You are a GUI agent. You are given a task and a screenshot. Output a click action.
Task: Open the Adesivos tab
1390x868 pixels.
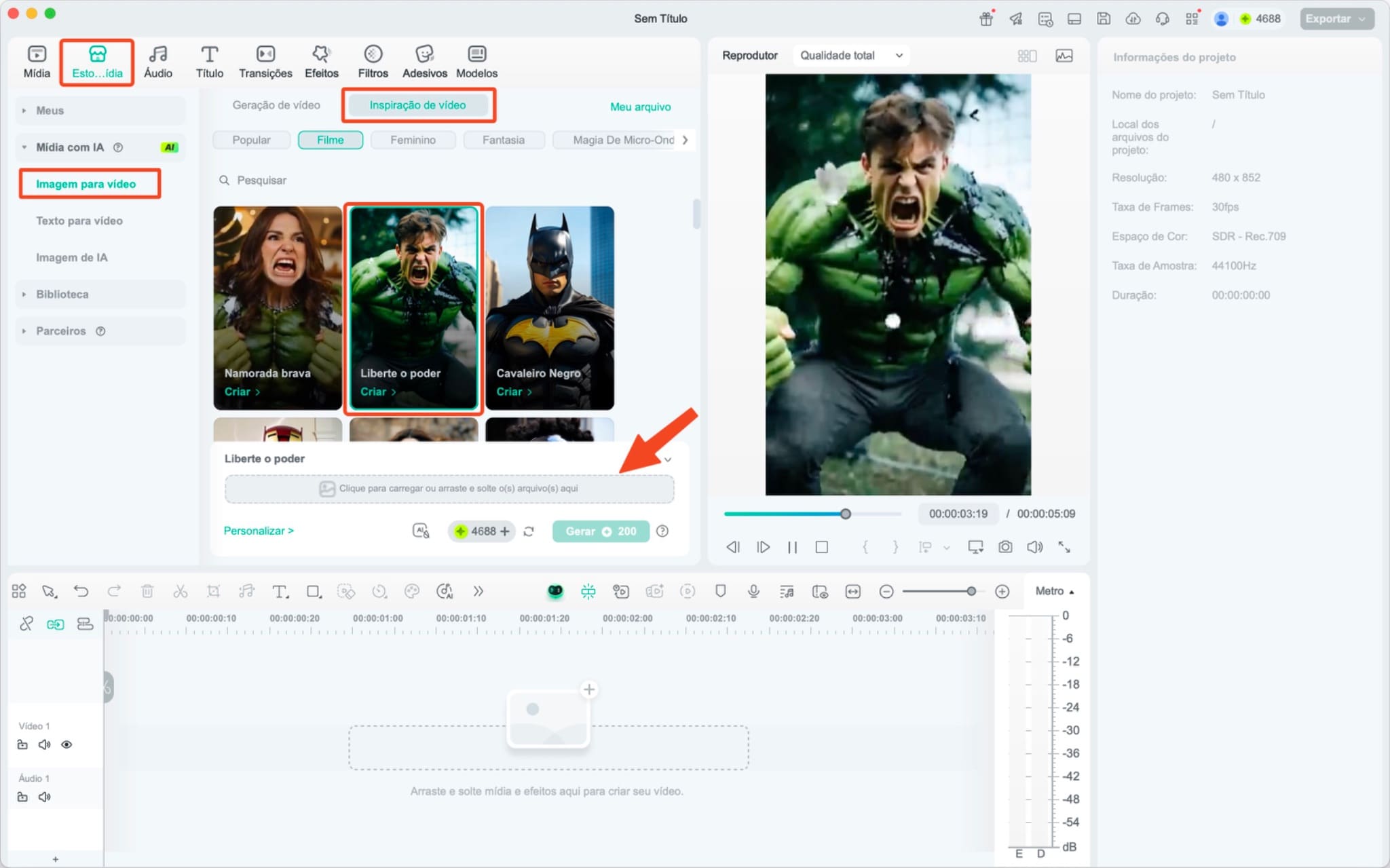pyautogui.click(x=424, y=62)
